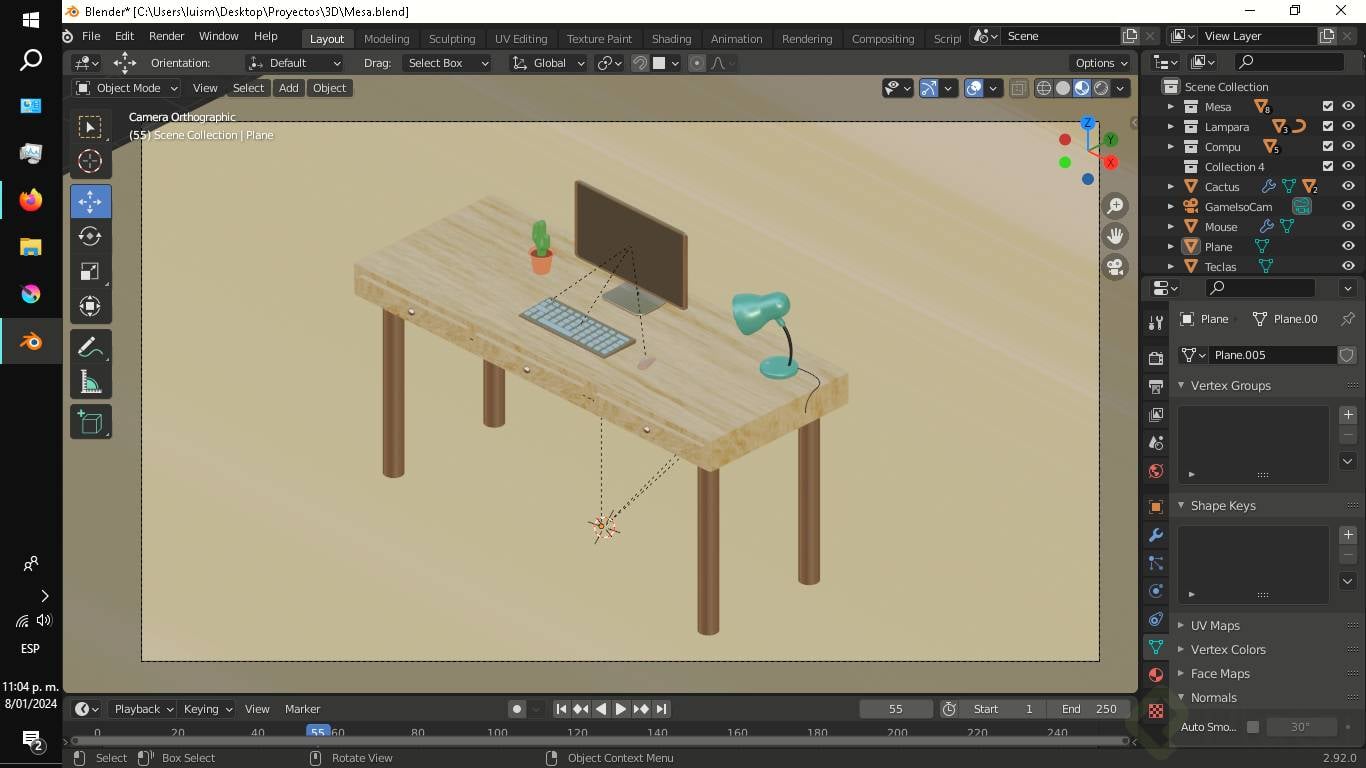The width and height of the screenshot is (1366, 768).
Task: Select the Scale tool in the toolbar
Action: pos(90,271)
